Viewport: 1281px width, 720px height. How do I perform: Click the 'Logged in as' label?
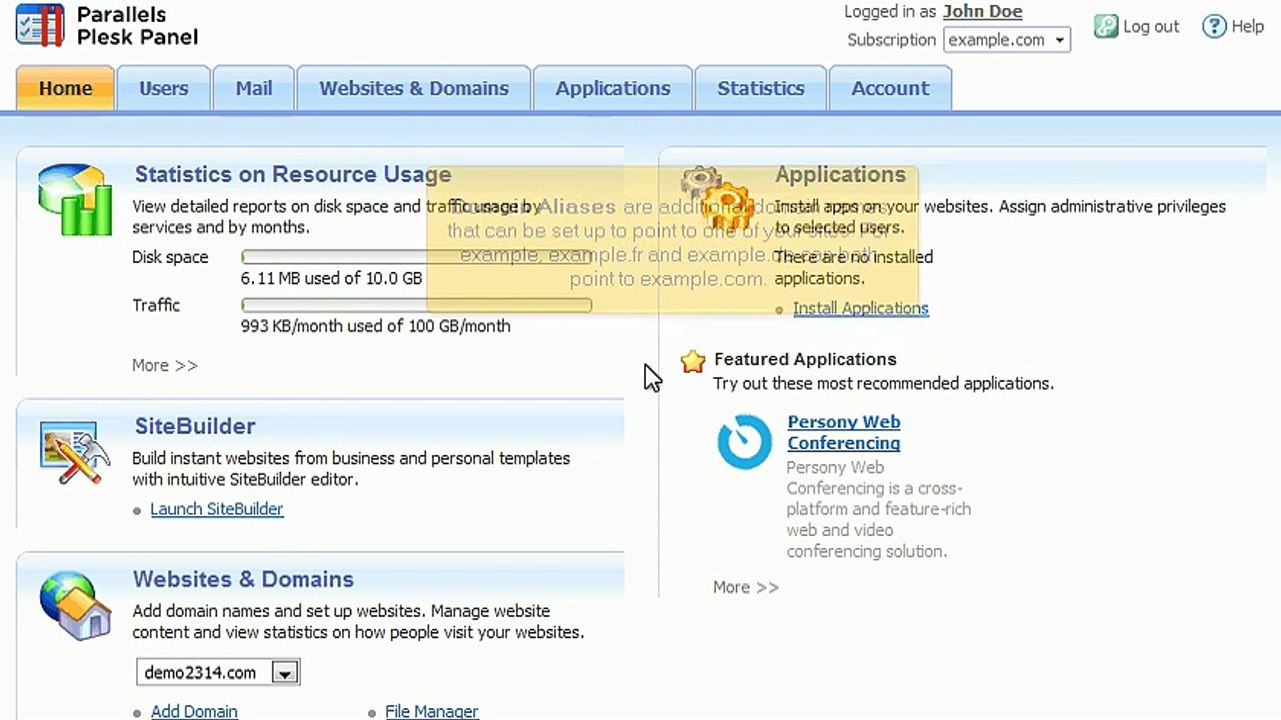[x=890, y=12]
